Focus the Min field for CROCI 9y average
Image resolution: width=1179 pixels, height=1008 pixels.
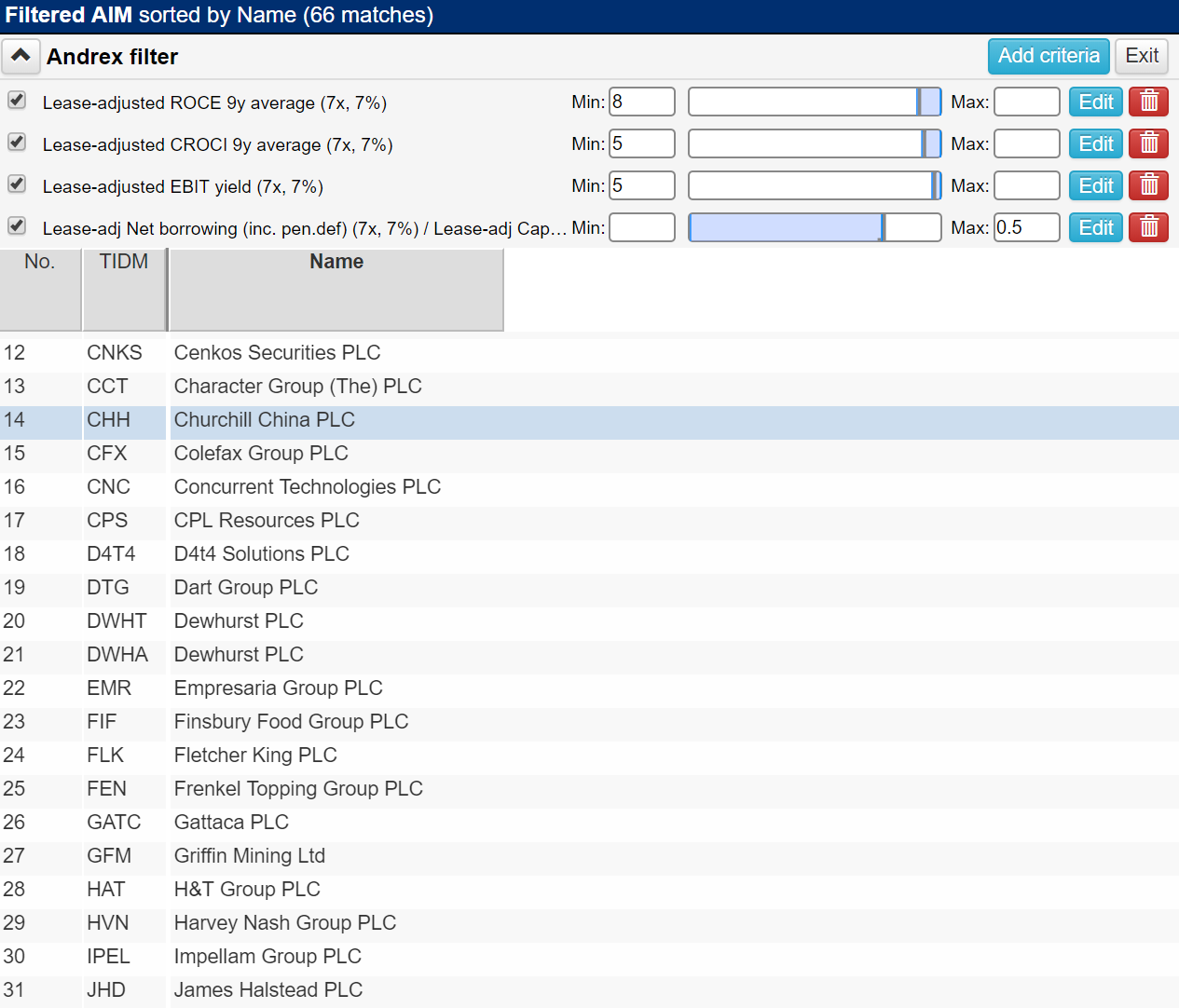642,143
